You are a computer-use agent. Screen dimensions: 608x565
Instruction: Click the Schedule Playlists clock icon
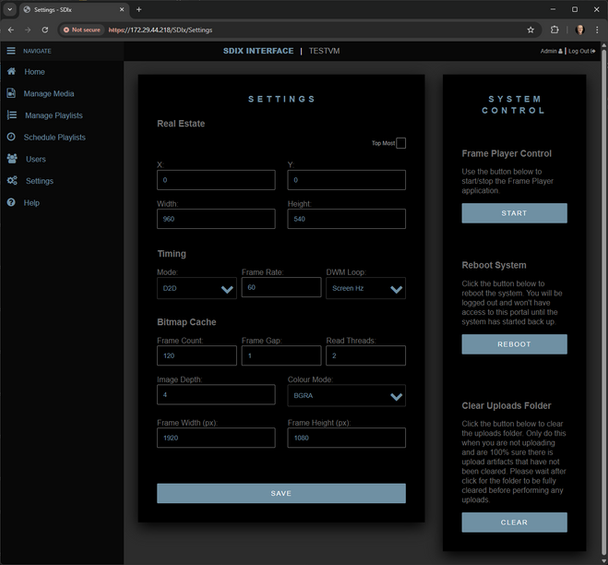[11, 137]
